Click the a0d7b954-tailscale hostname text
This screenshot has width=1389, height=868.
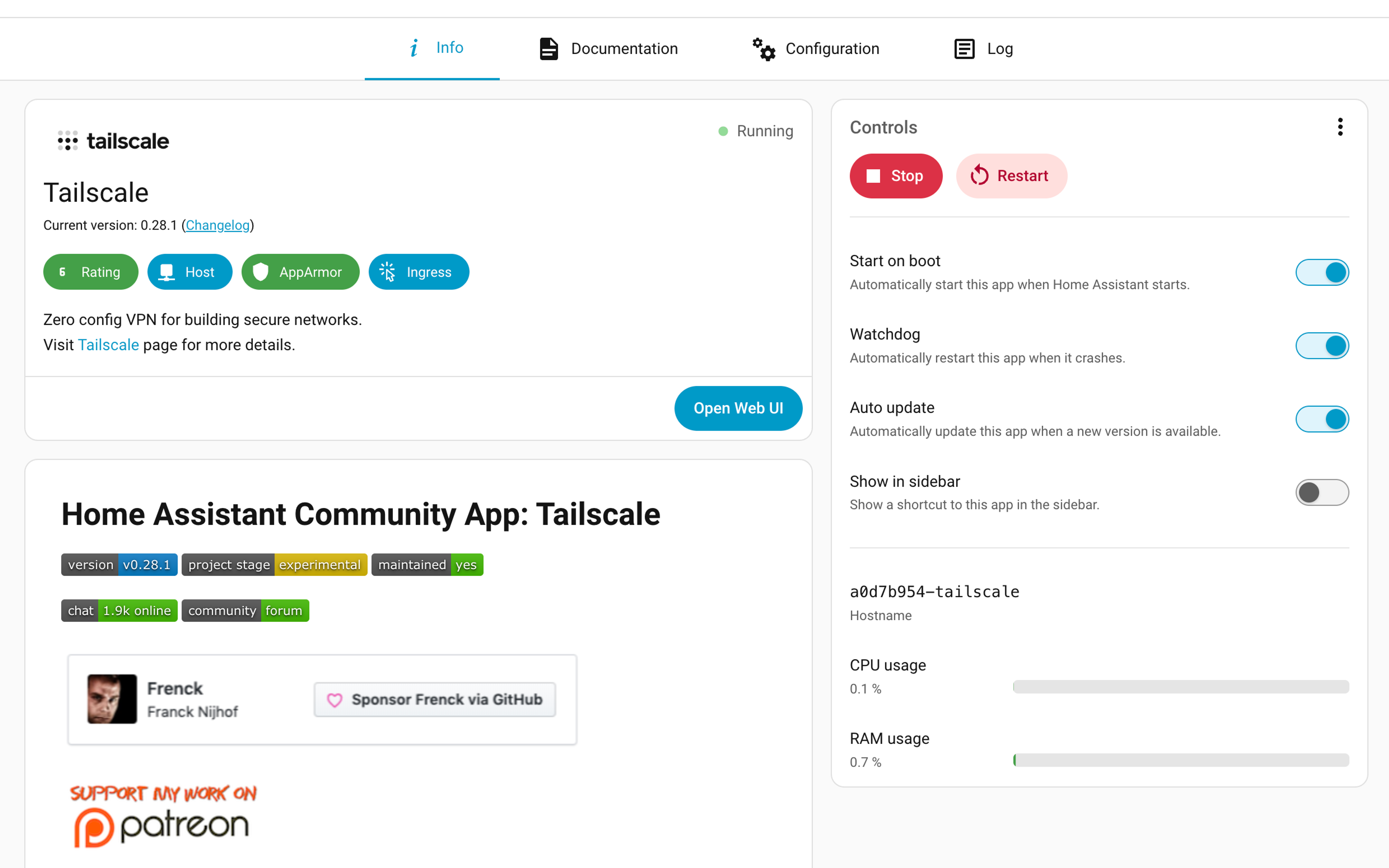pyautogui.click(x=934, y=592)
